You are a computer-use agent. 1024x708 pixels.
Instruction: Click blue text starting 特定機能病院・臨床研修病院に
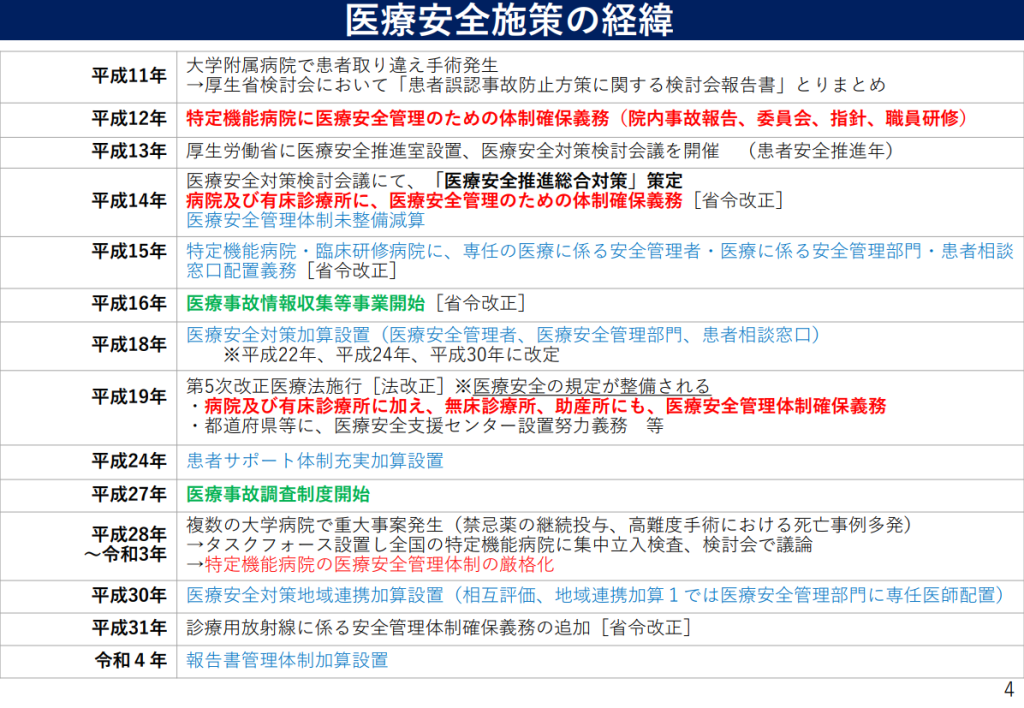tap(600, 251)
